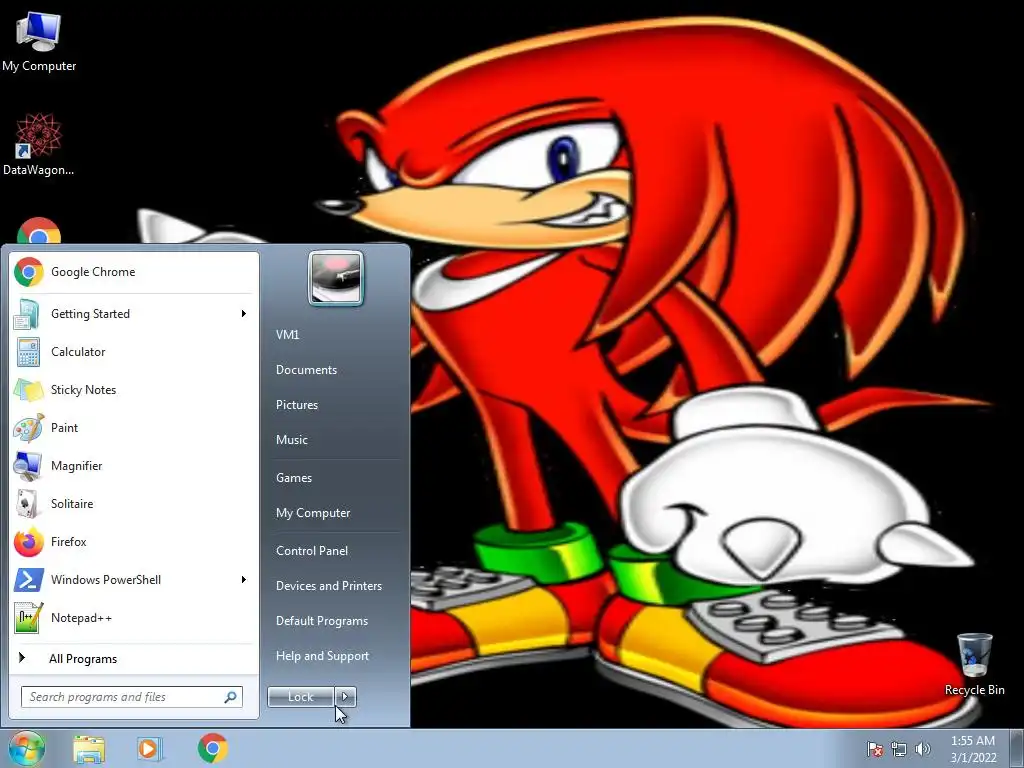The height and width of the screenshot is (768, 1024).
Task: Click the Windows PowerShell icon
Action: [29, 580]
